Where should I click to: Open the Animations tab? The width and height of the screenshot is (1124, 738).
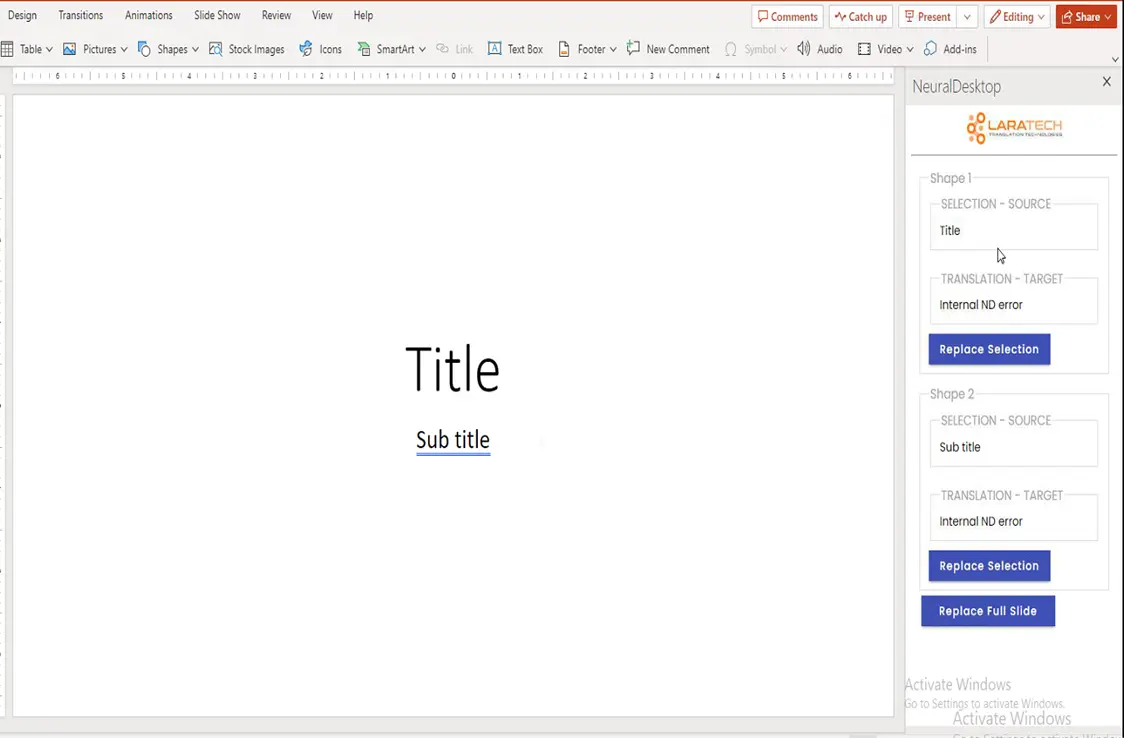[148, 15]
